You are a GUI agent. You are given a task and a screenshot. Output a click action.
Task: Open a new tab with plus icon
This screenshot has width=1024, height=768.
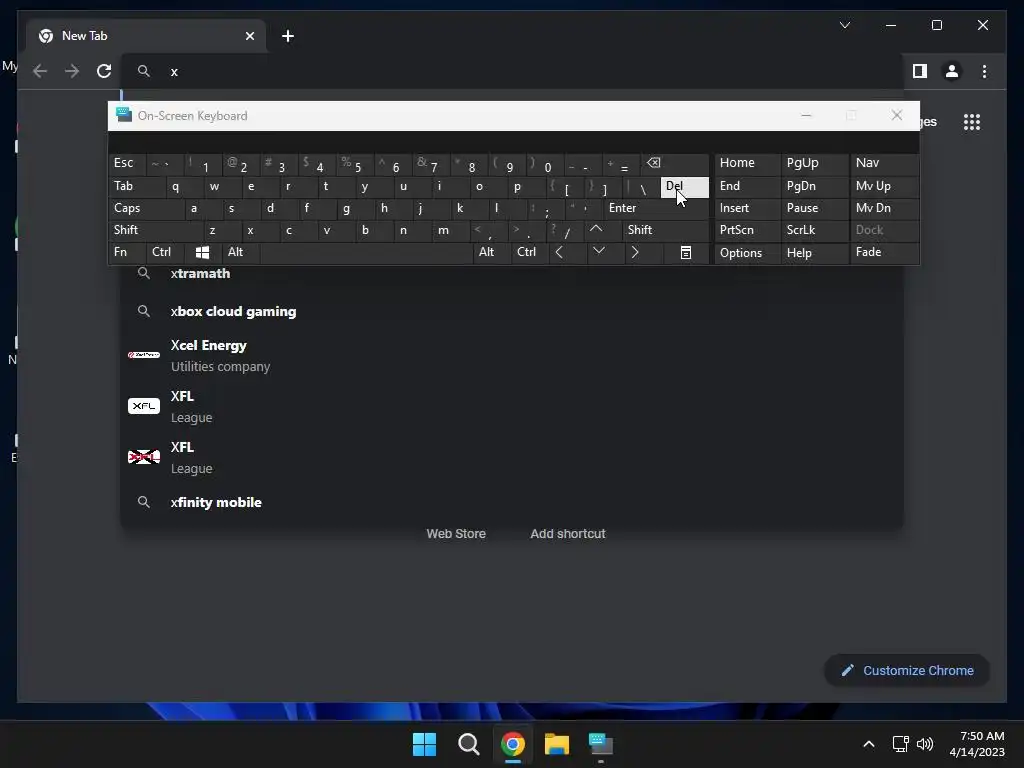(x=288, y=36)
